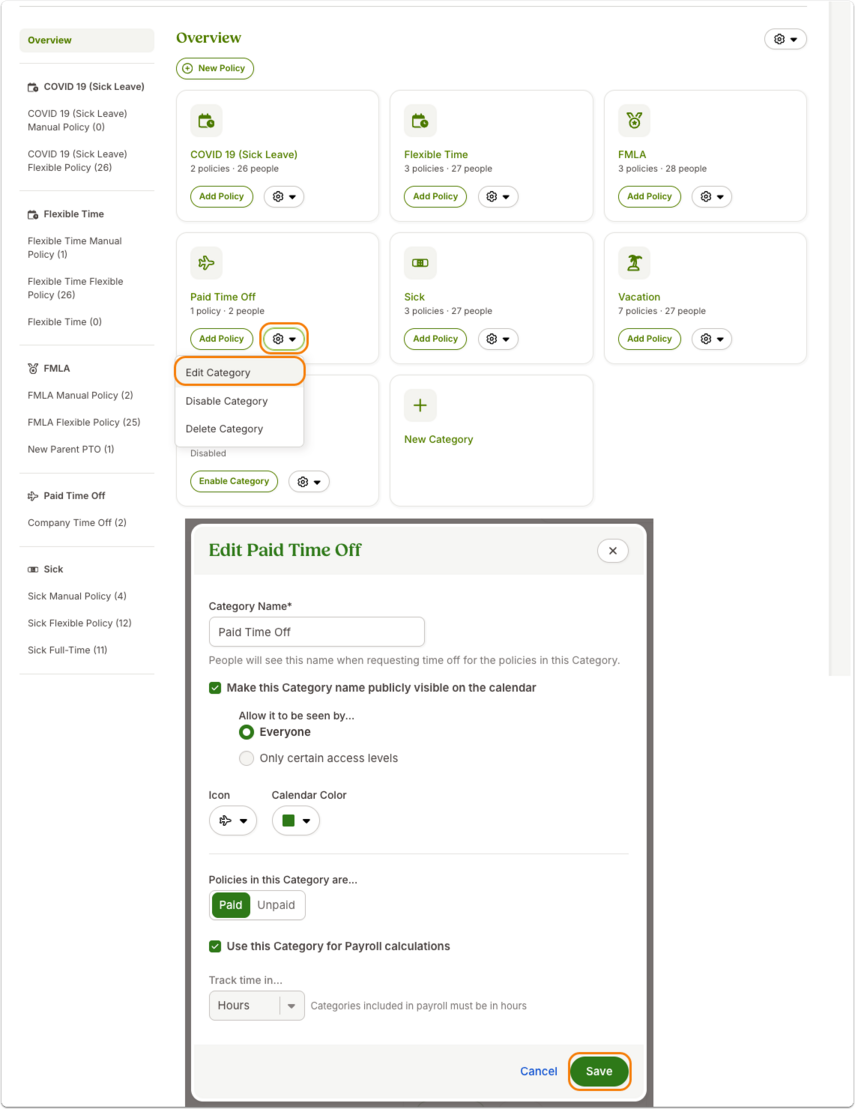Click the Flexible Time card calendar icon

pos(420,121)
